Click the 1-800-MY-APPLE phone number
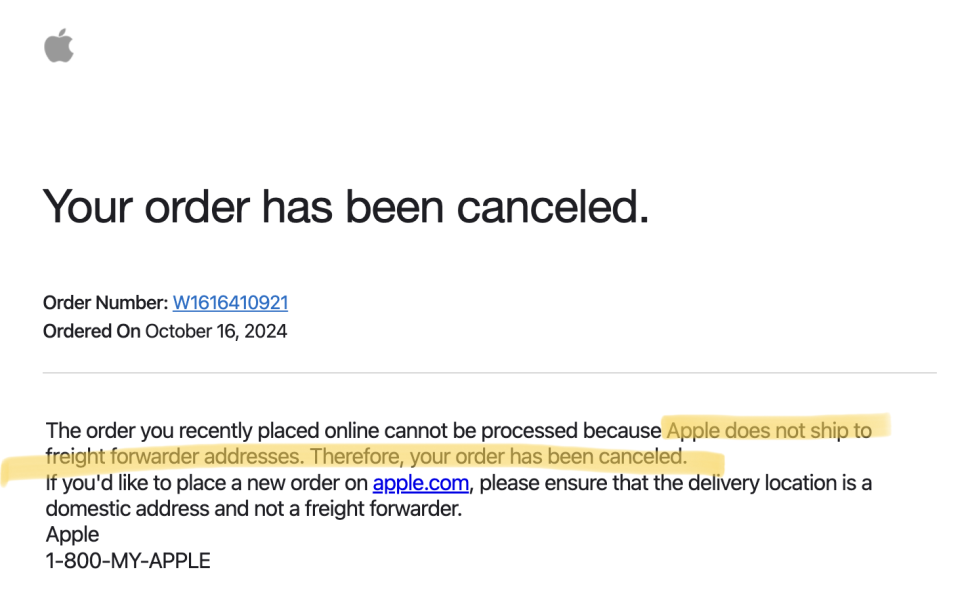The image size is (966, 602). 128,561
